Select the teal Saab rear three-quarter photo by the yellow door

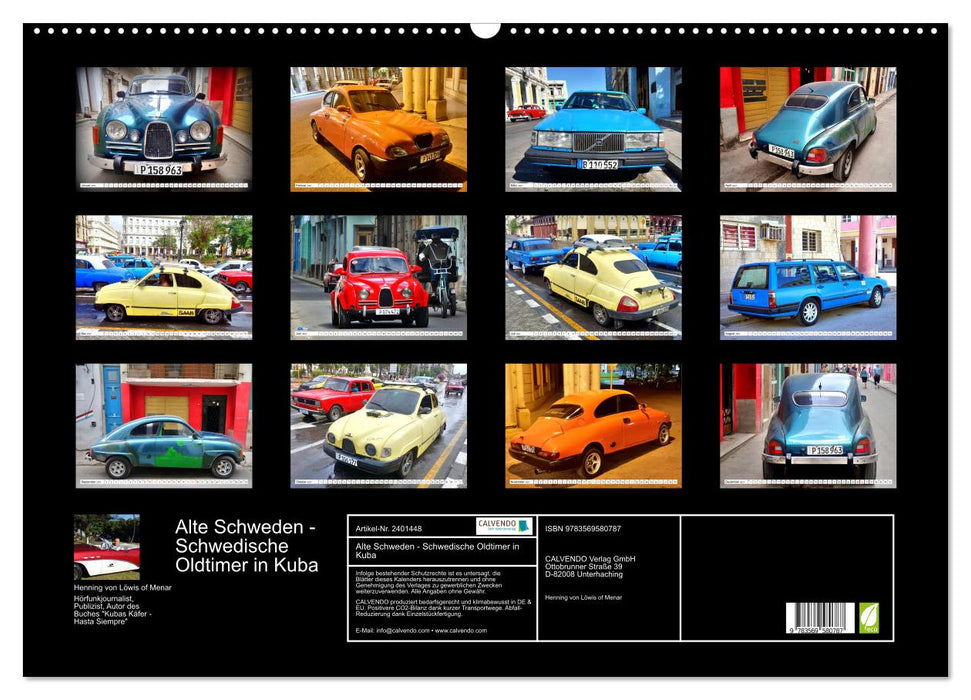coord(808,129)
